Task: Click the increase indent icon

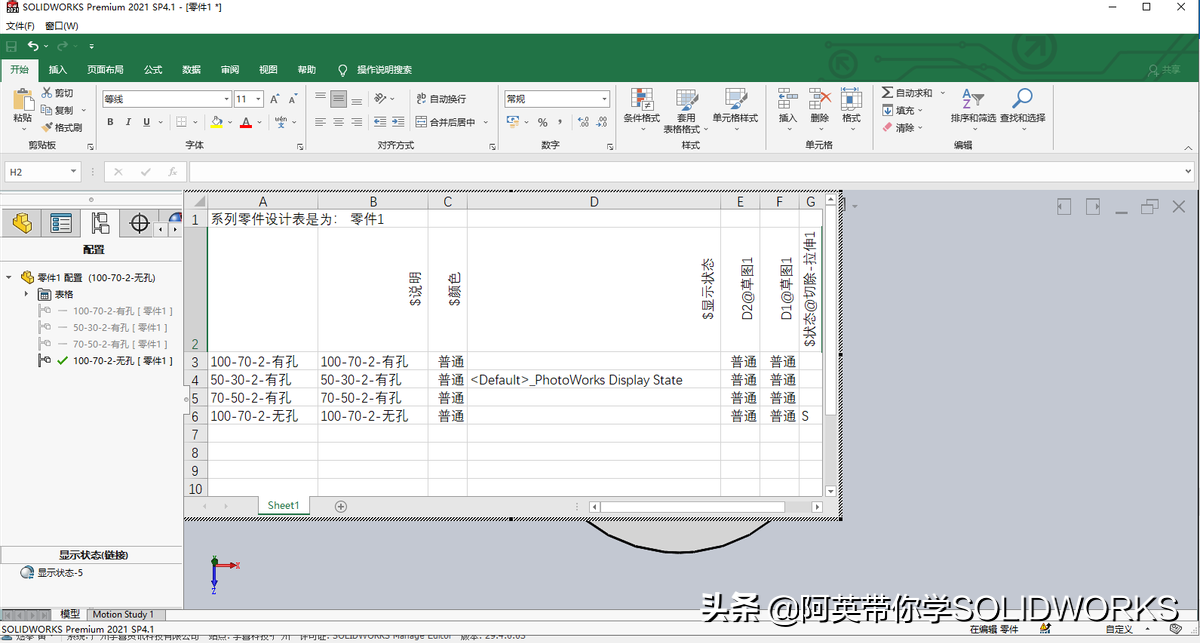Action: coord(398,122)
